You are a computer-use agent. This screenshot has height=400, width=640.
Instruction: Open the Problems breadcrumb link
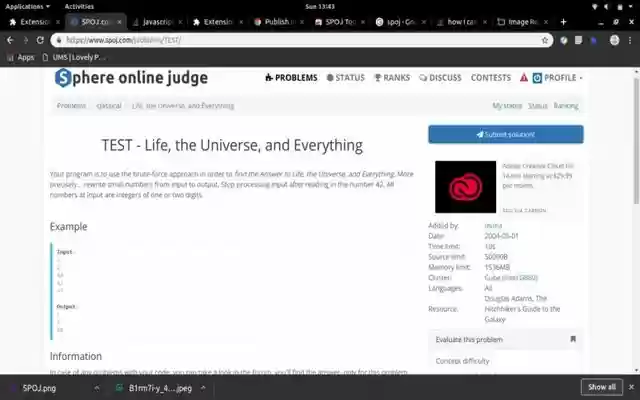pyautogui.click(x=71, y=106)
